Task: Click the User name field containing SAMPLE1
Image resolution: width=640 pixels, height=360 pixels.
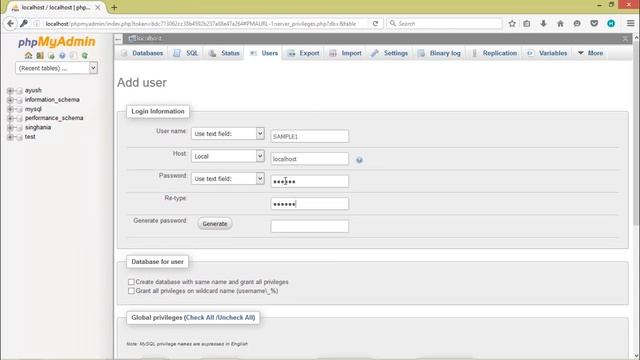Action: point(310,136)
